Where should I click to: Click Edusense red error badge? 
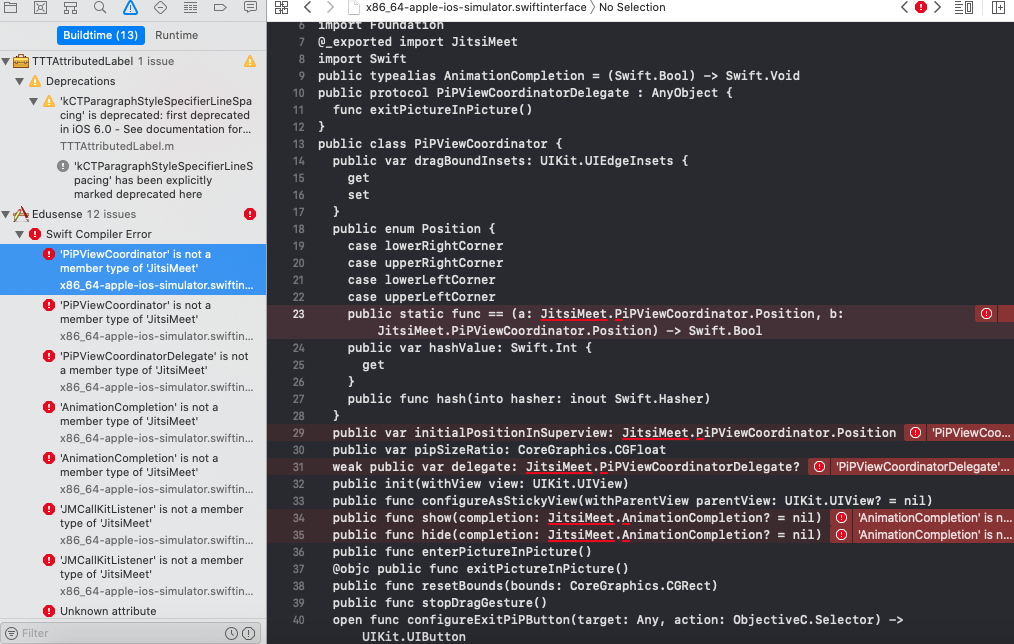click(x=250, y=214)
